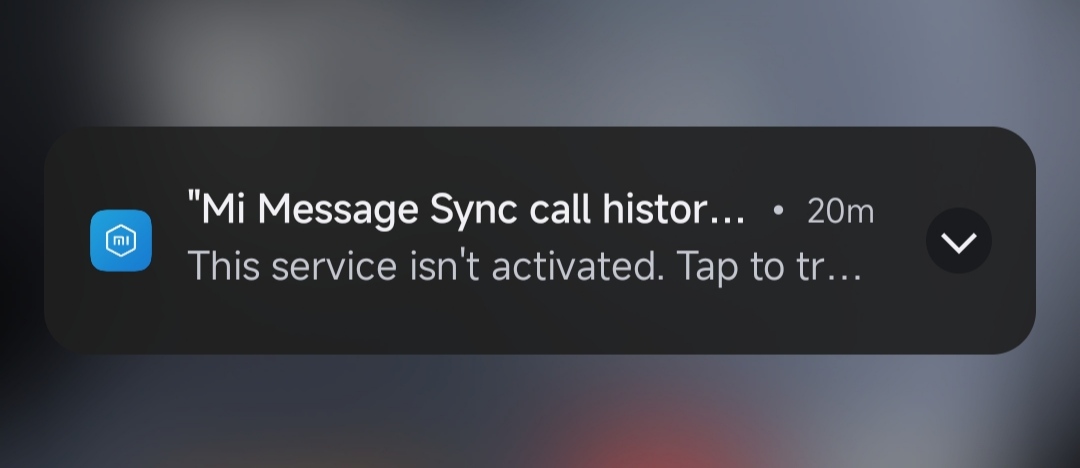Click the dot separator before 20m
The height and width of the screenshot is (468, 1080).
(778, 210)
